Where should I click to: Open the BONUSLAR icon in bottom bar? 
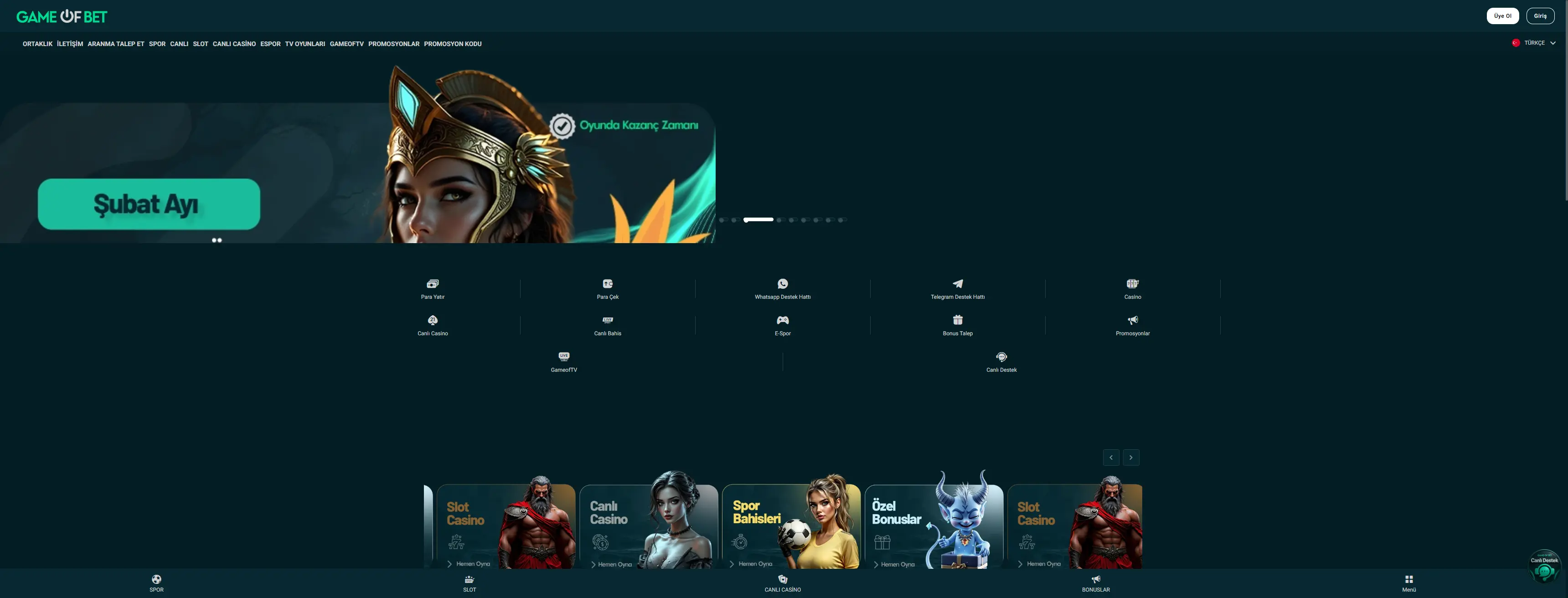[1096, 579]
